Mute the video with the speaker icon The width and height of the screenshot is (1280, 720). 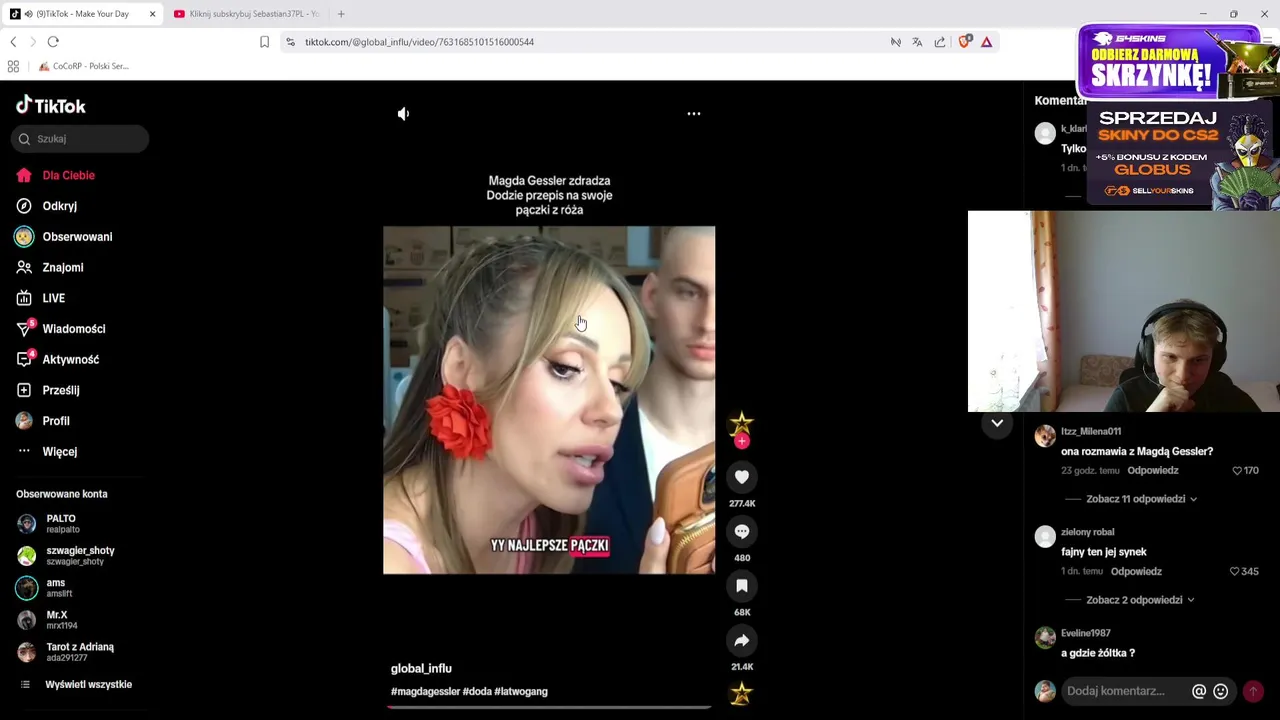[404, 114]
